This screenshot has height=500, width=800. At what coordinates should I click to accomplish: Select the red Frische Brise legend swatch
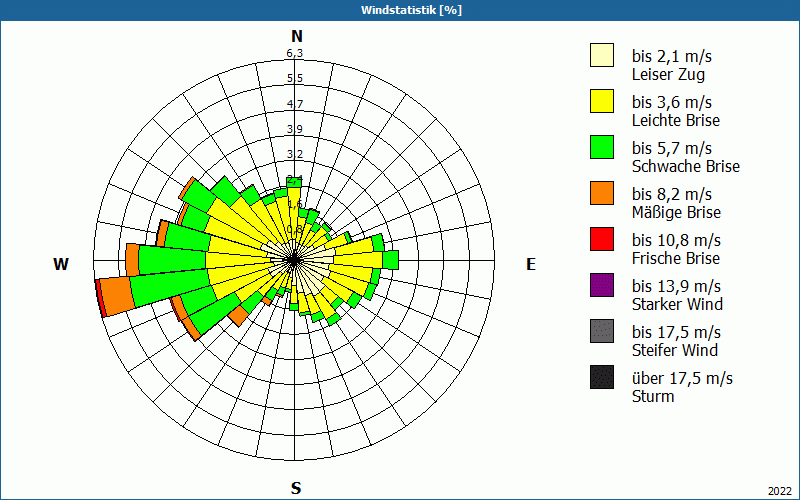[601, 239]
